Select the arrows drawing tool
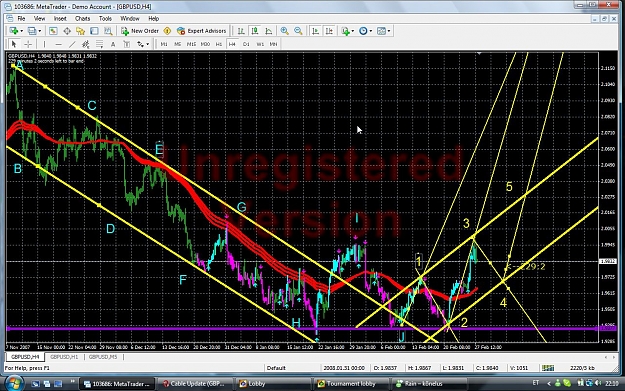The image size is (625, 391). pos(140,44)
